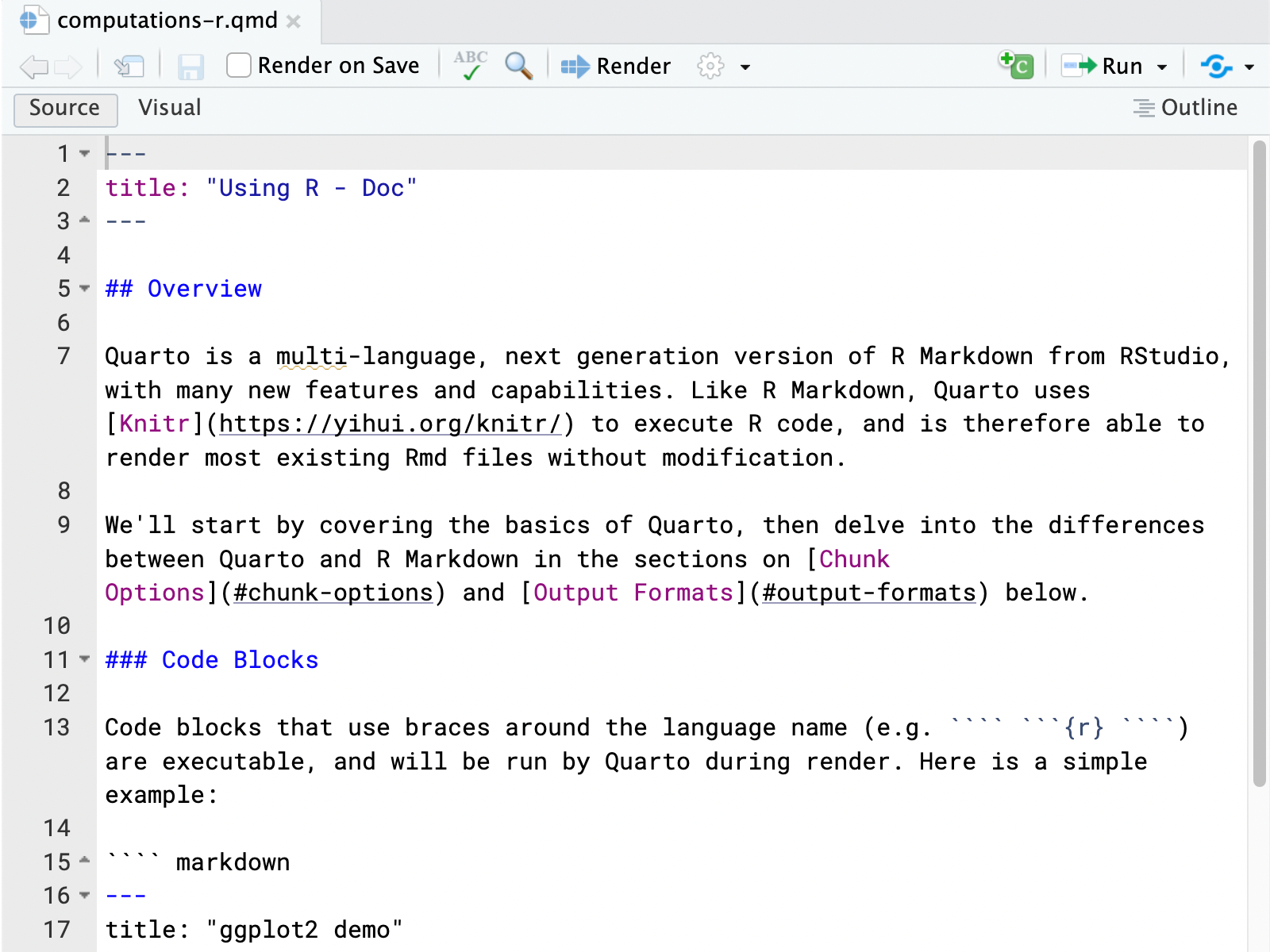This screenshot has height=952, width=1270.
Task: Select the computations-r.qmd tab
Action: click(155, 21)
